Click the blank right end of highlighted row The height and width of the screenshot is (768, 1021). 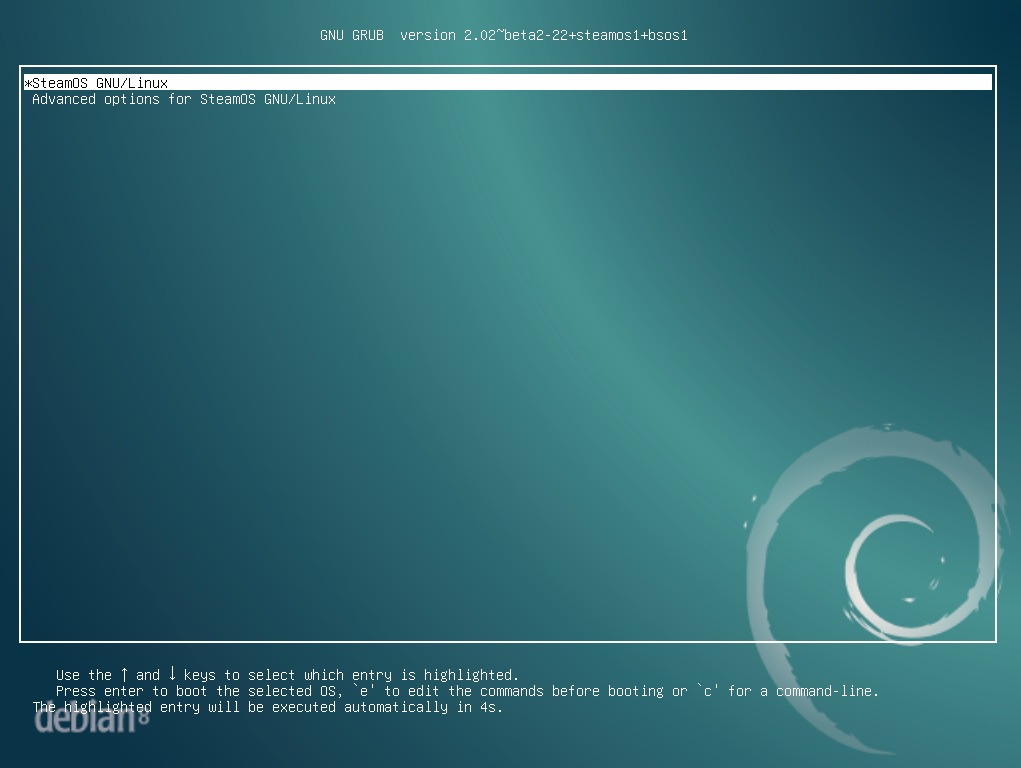point(900,83)
